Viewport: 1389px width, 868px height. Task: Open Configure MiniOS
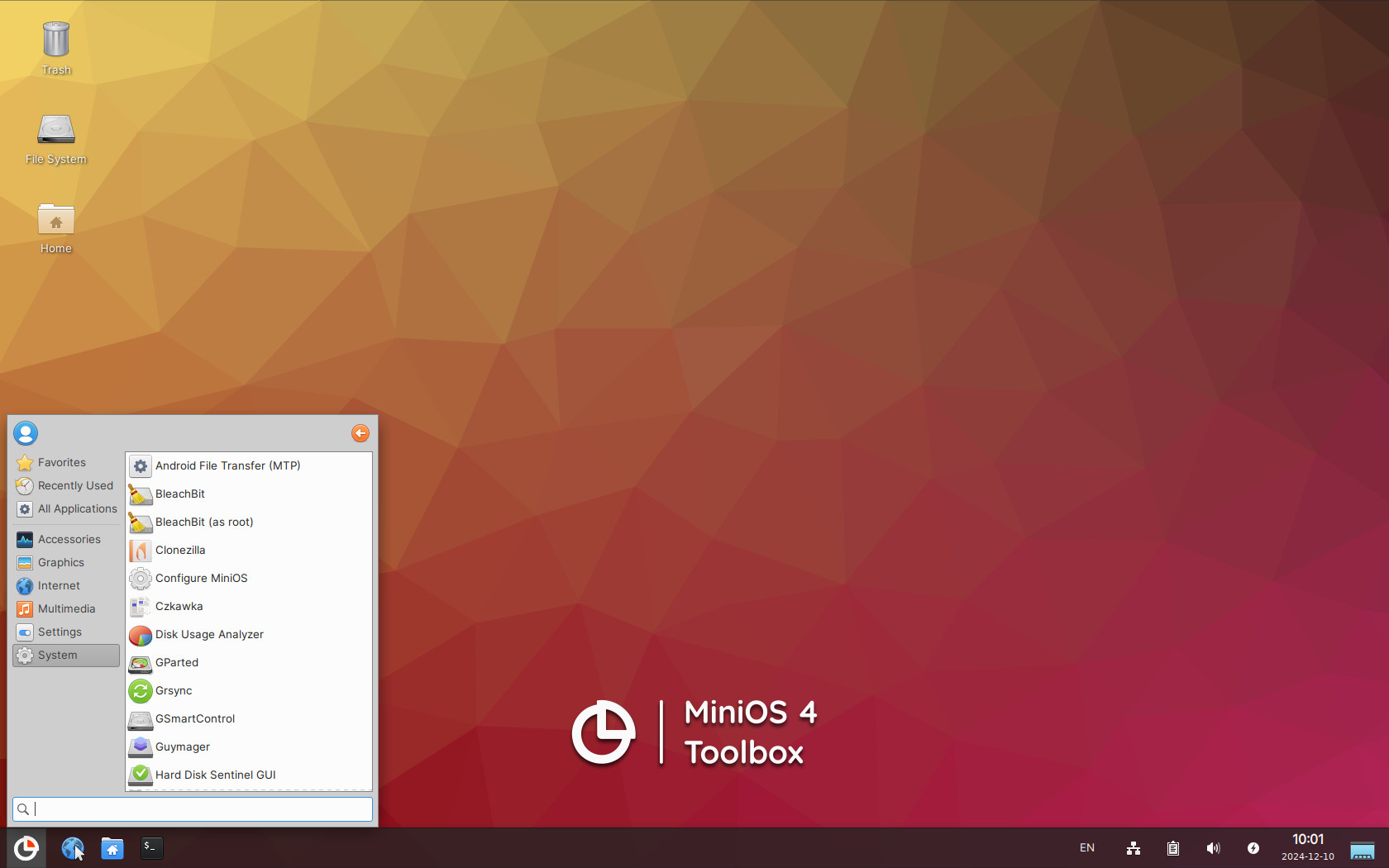[x=249, y=578]
